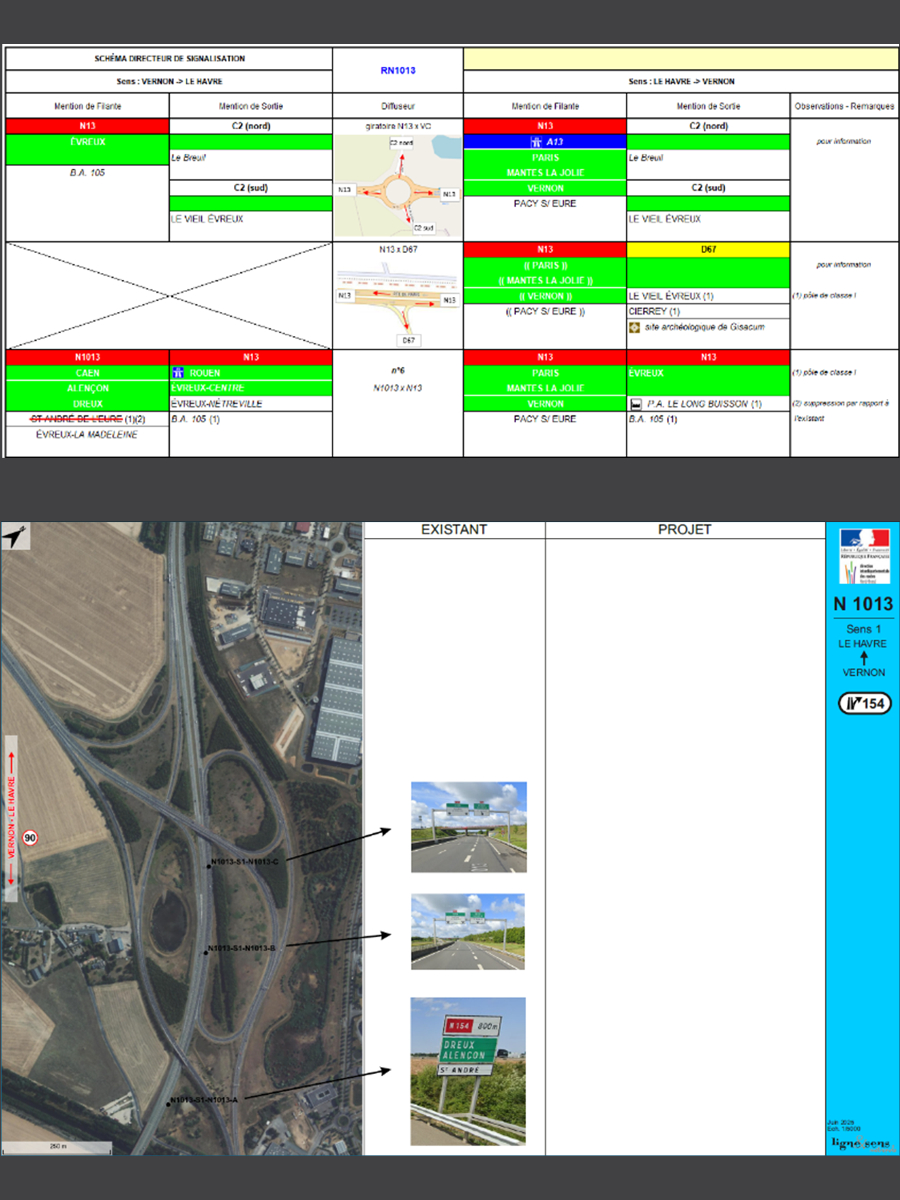Select the PROJET column header

684,529
